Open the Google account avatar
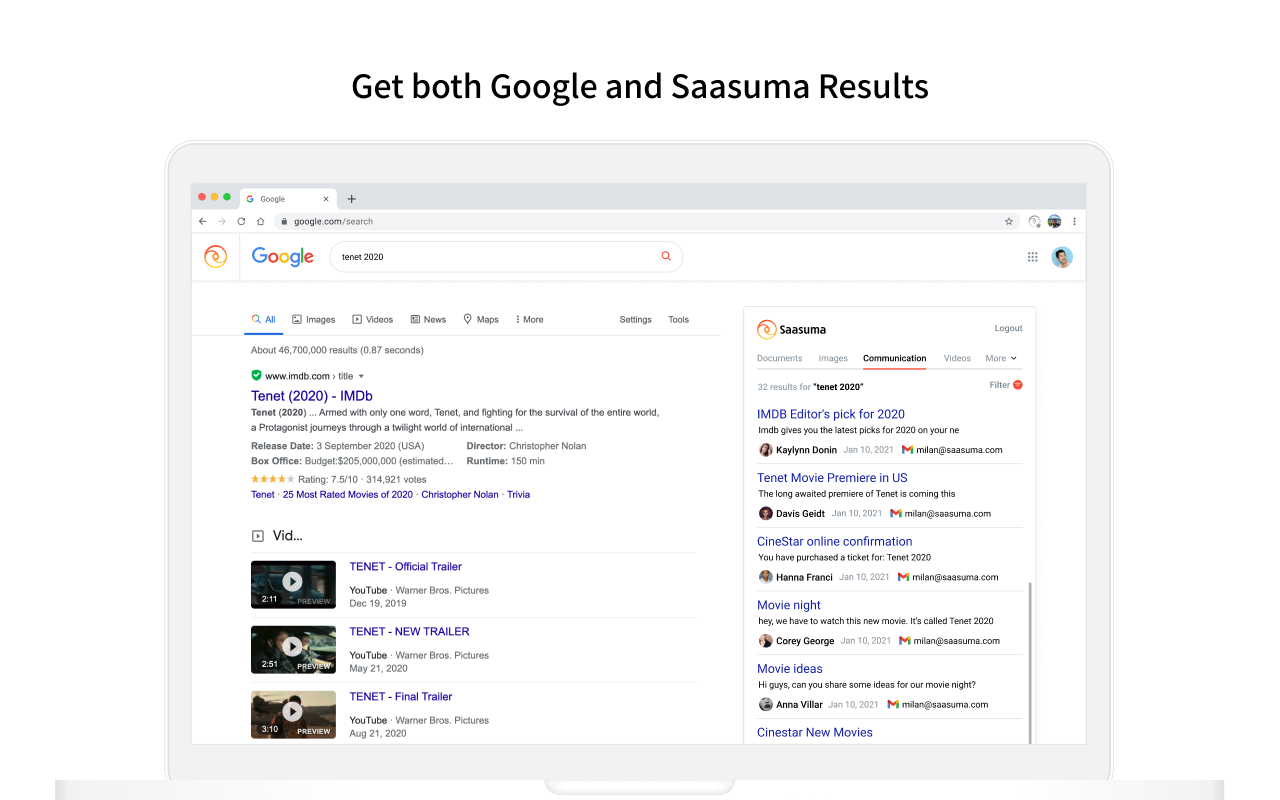The height and width of the screenshot is (800, 1280). (1062, 257)
